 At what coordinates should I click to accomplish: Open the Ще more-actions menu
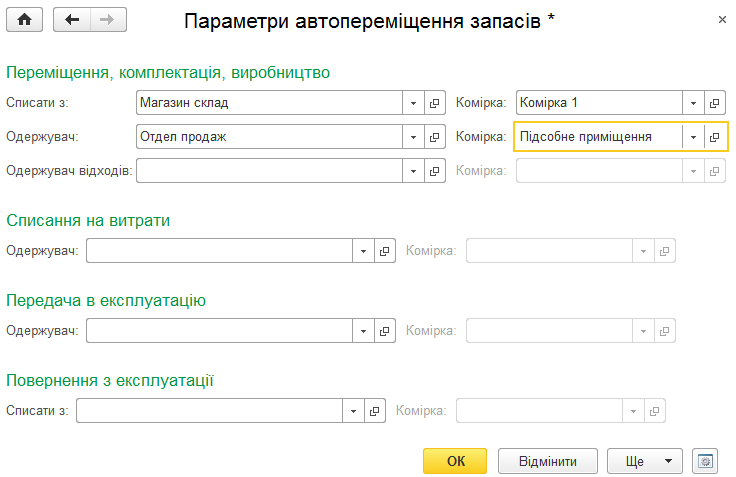click(644, 461)
